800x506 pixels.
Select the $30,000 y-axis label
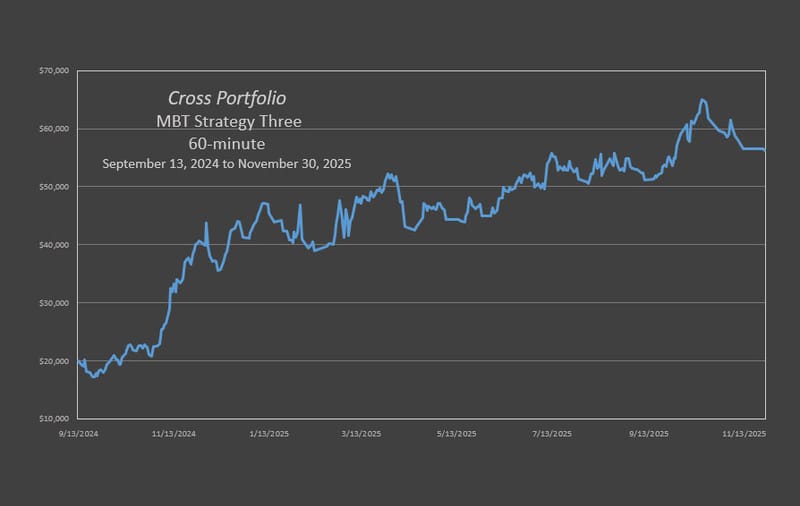[53, 303]
